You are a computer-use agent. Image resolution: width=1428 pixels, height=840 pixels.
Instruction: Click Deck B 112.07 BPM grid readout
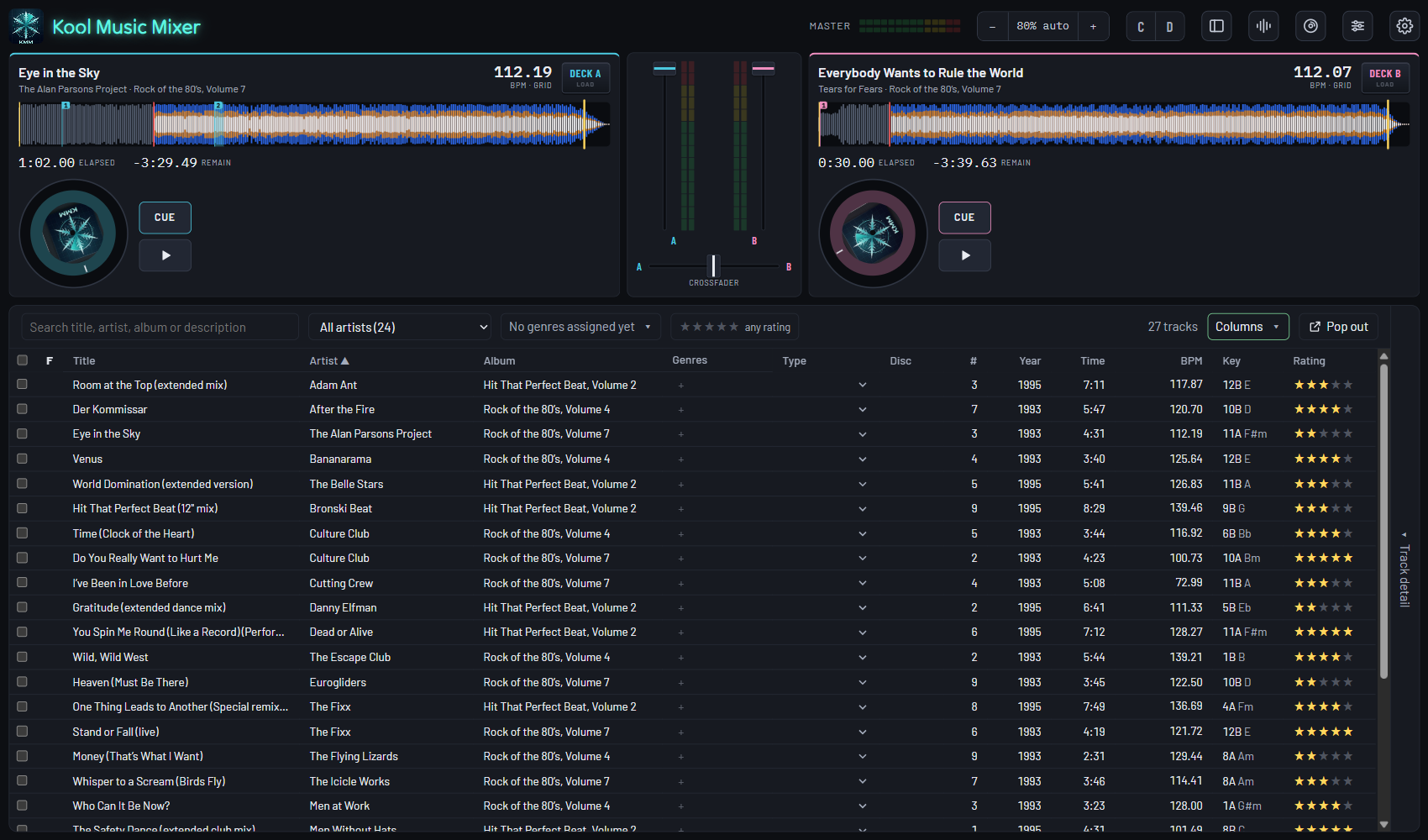(1322, 76)
